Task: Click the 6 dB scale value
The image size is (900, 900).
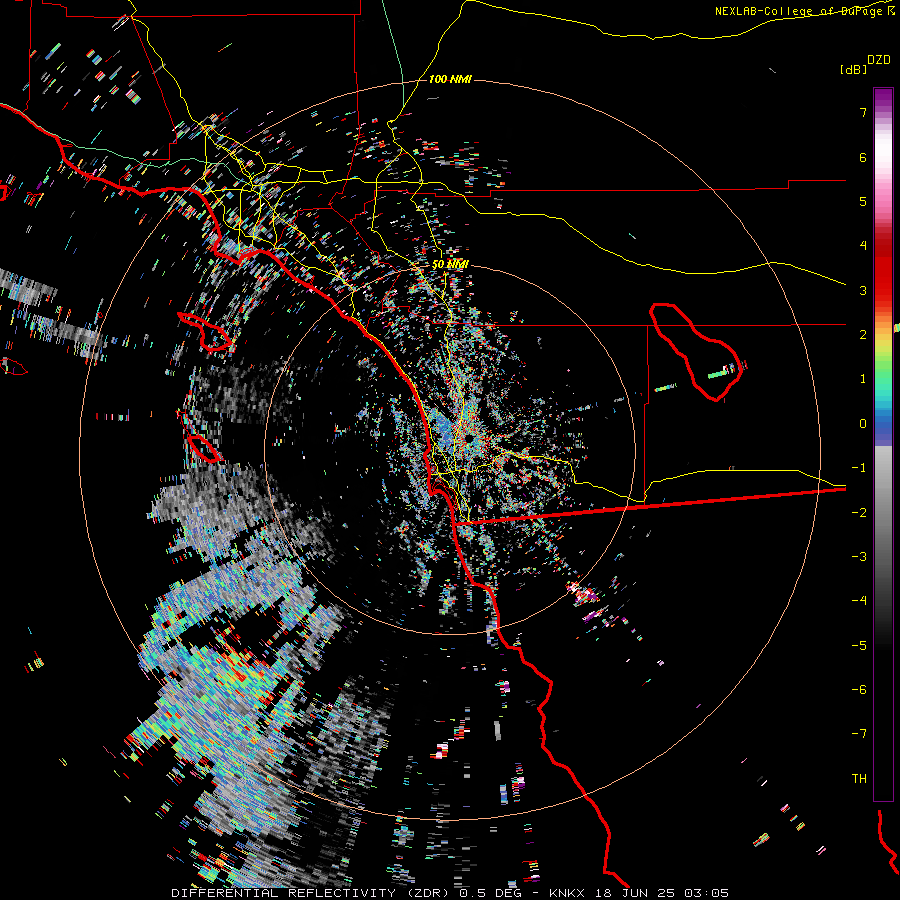Action: pyautogui.click(x=863, y=157)
